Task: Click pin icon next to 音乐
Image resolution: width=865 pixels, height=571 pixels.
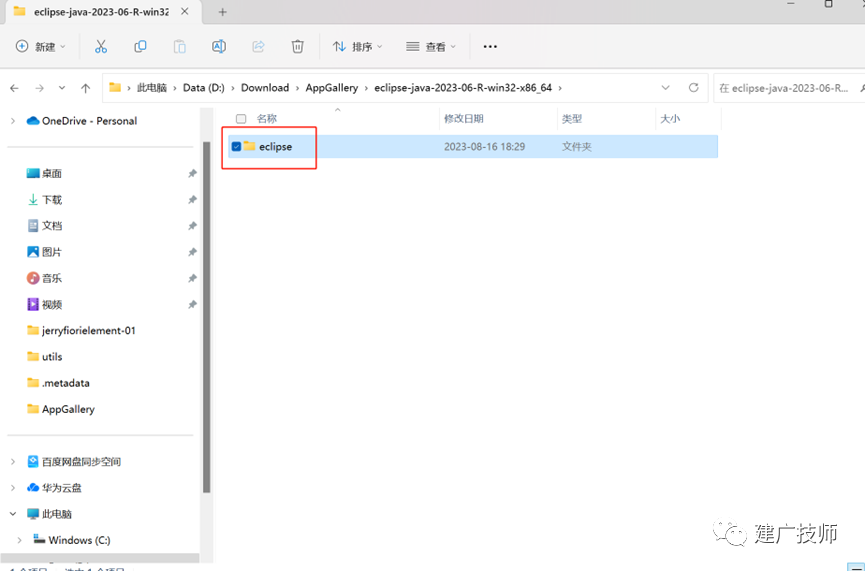Action: click(x=192, y=278)
